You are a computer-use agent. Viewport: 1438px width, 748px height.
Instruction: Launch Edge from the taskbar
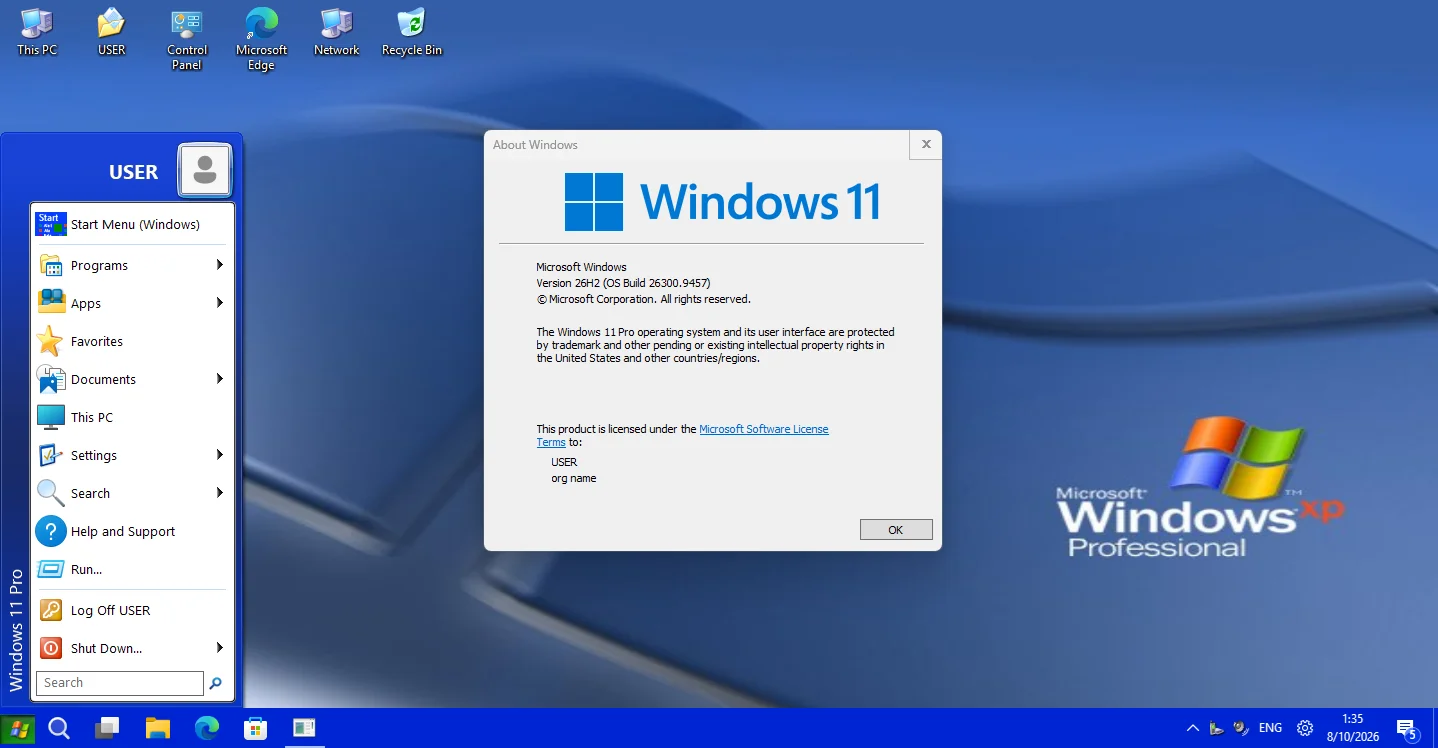pyautogui.click(x=207, y=728)
